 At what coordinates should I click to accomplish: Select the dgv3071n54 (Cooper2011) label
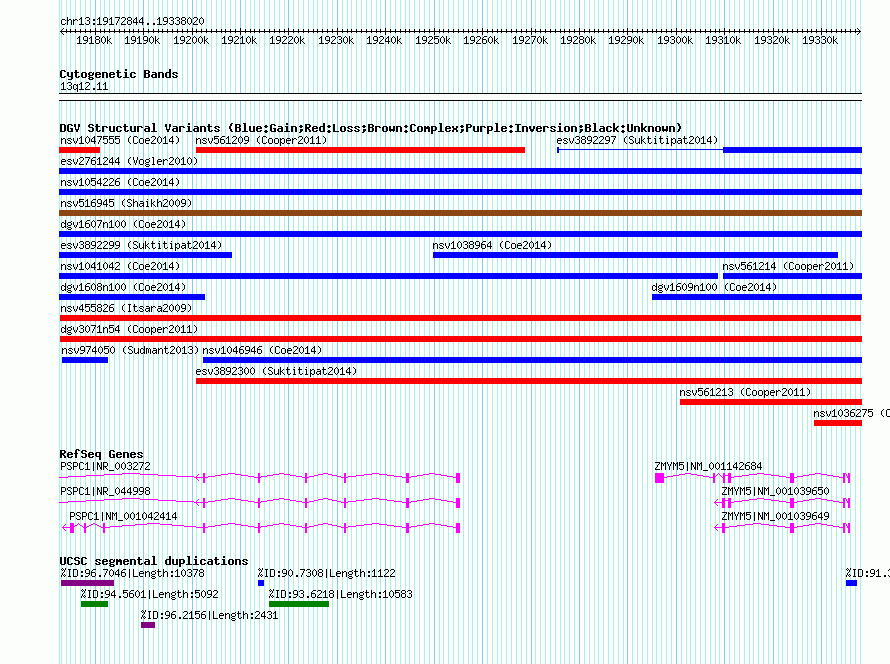129,329
